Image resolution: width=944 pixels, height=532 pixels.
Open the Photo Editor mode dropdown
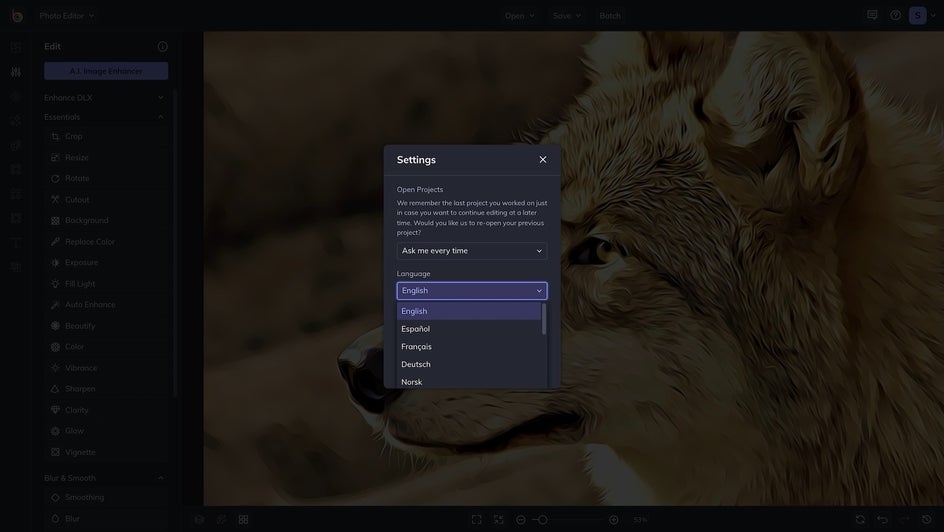click(x=67, y=16)
